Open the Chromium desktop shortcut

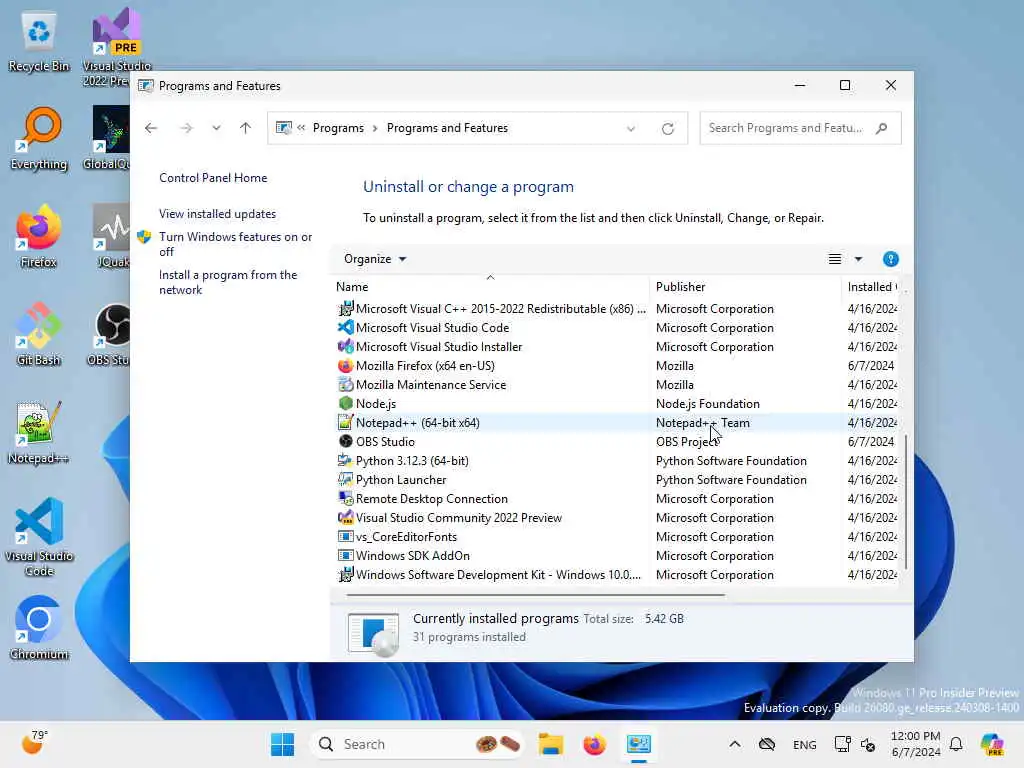(x=39, y=628)
